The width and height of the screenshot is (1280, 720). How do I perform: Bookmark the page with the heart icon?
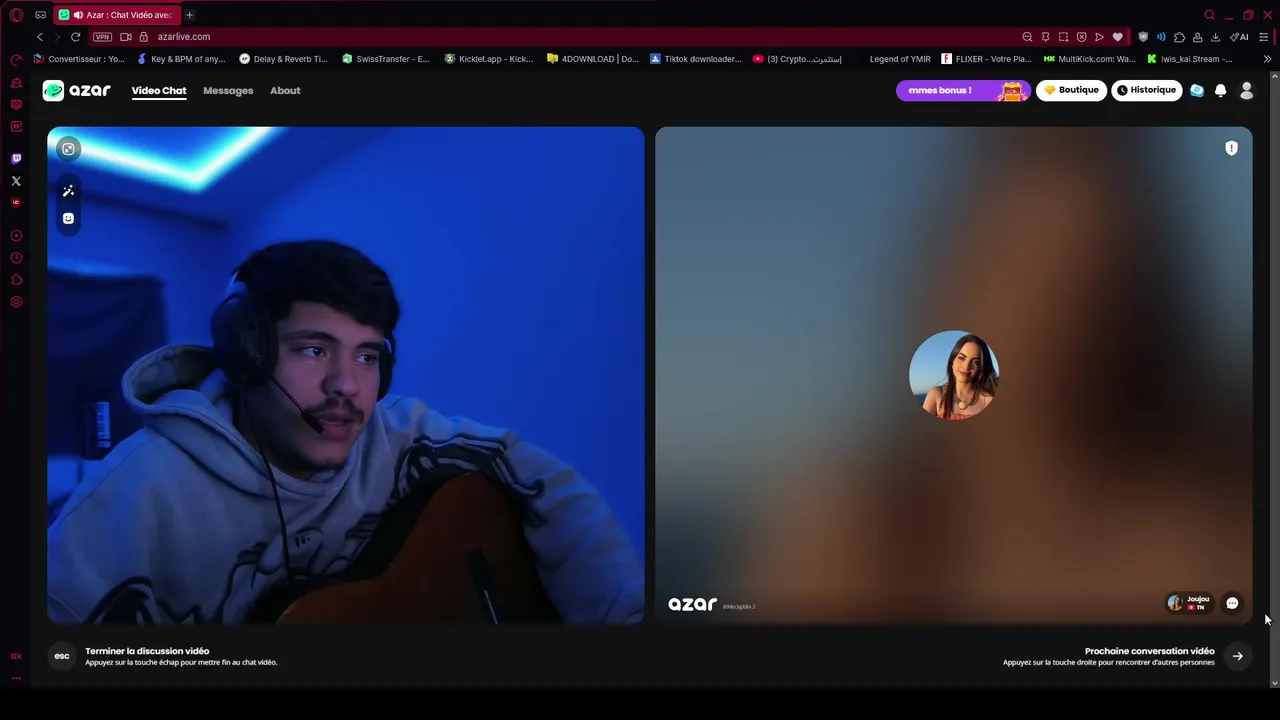tap(1117, 37)
